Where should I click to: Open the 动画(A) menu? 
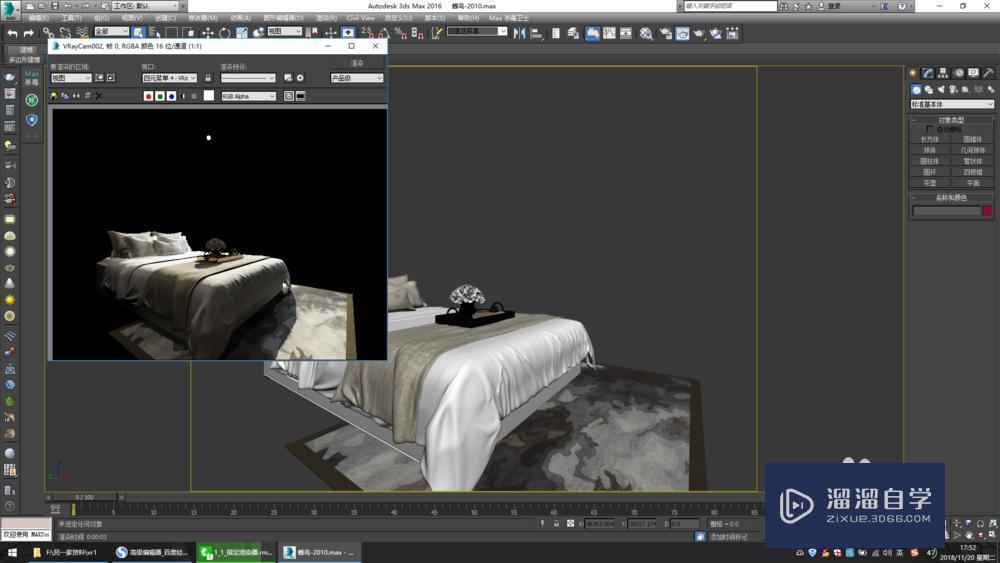[240, 18]
